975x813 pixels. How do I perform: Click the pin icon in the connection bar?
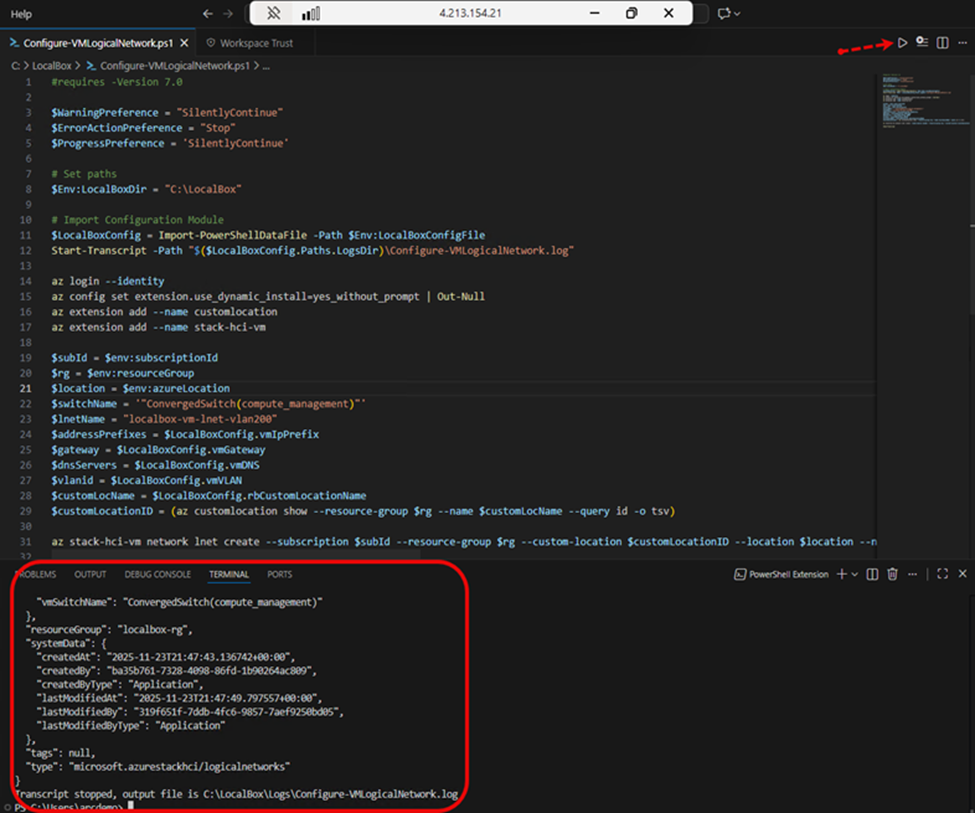click(274, 13)
